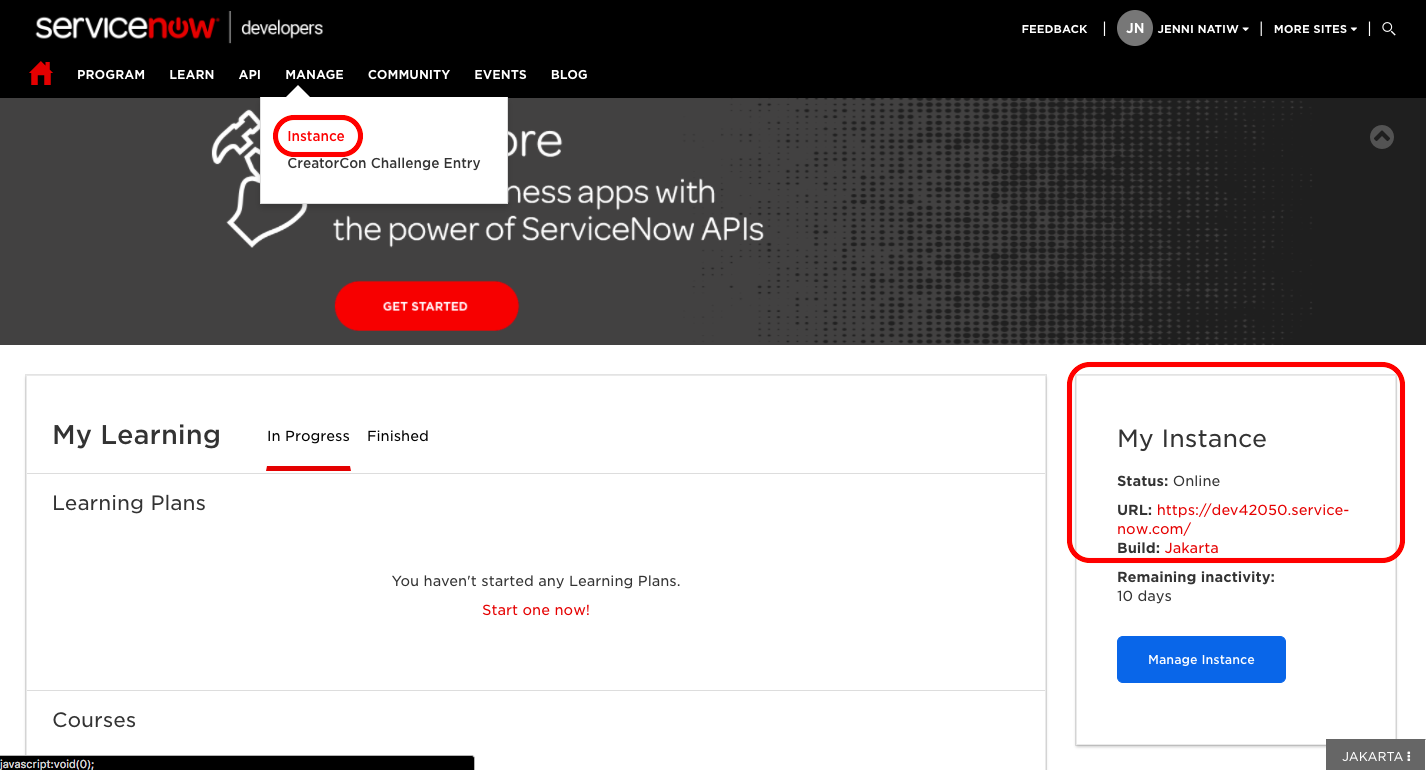Collapse the banner with the up-chevron icon

(1382, 137)
